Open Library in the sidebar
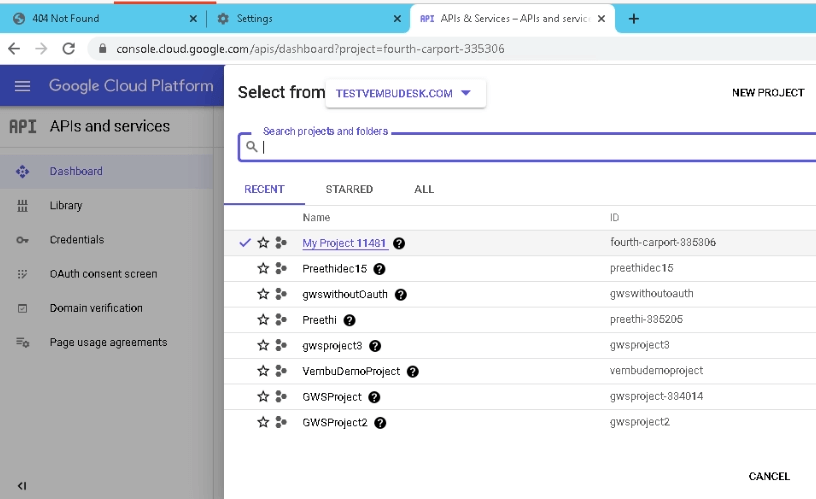The width and height of the screenshot is (816, 499). [66, 206]
